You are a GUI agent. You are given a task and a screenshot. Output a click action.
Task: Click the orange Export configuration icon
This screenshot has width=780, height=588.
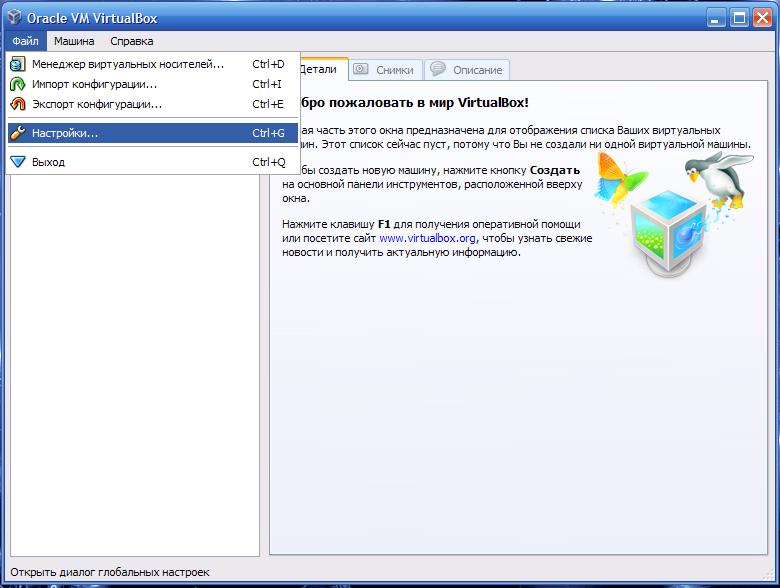coord(17,104)
